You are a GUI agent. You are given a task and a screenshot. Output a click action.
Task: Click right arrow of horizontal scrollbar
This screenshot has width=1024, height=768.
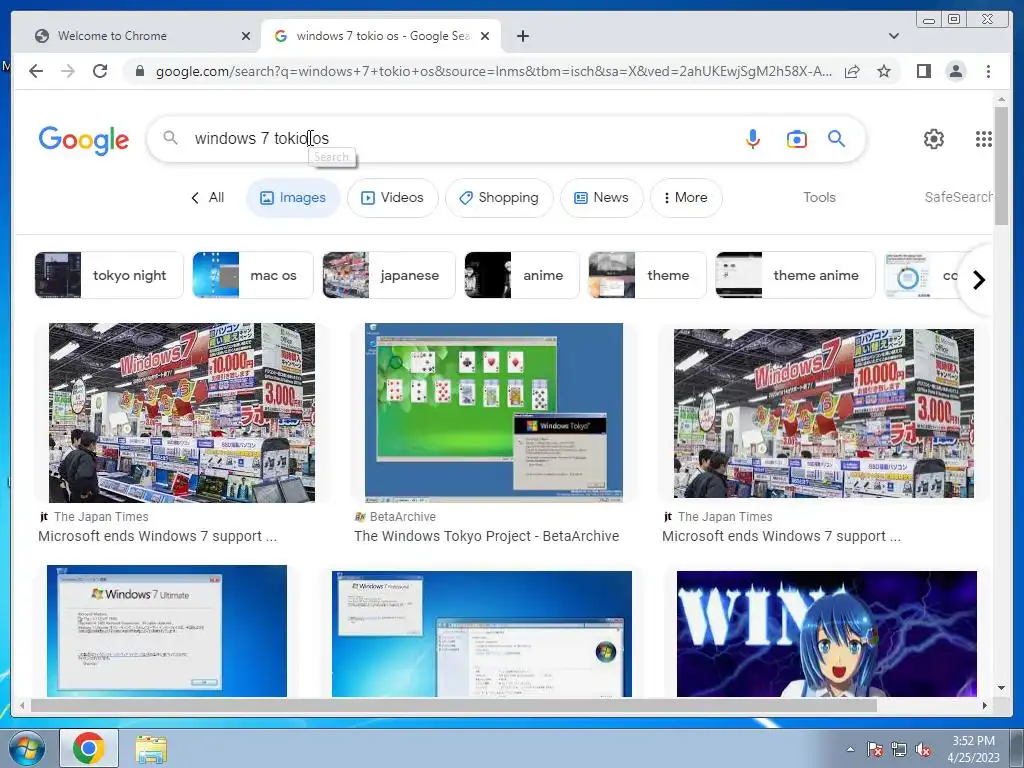tap(985, 705)
